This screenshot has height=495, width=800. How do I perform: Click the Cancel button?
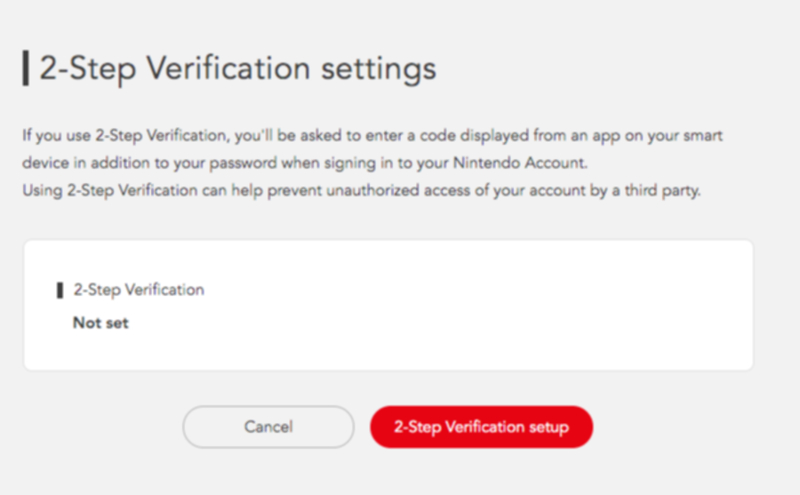[268, 427]
